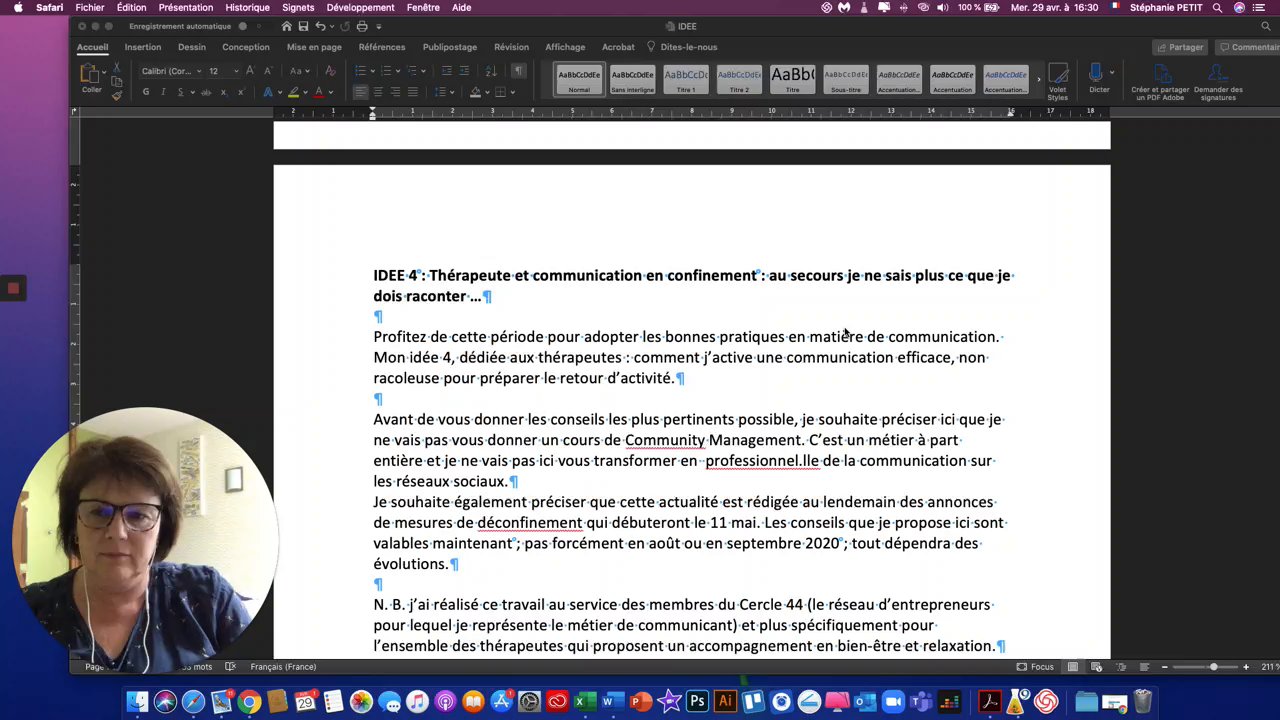The width and height of the screenshot is (1280, 720).
Task: Click the Partager button
Action: (1181, 47)
